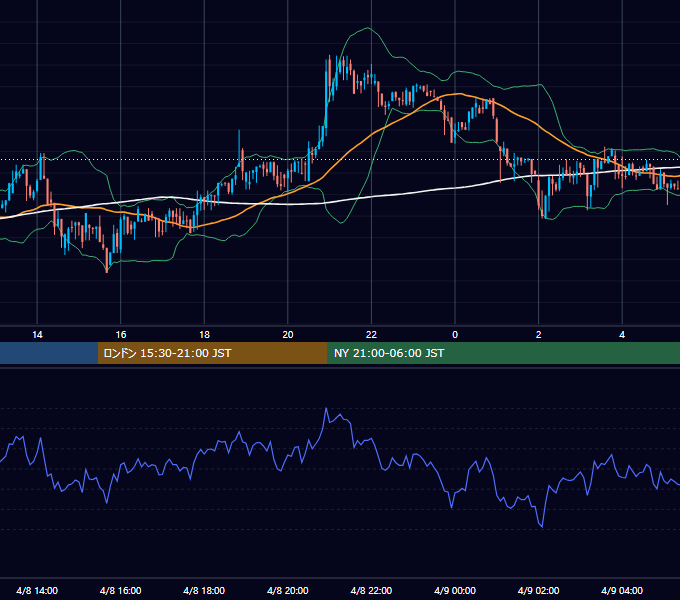680x600 pixels.
Task: Click the '4/8 14:00' date label
Action: point(37,590)
